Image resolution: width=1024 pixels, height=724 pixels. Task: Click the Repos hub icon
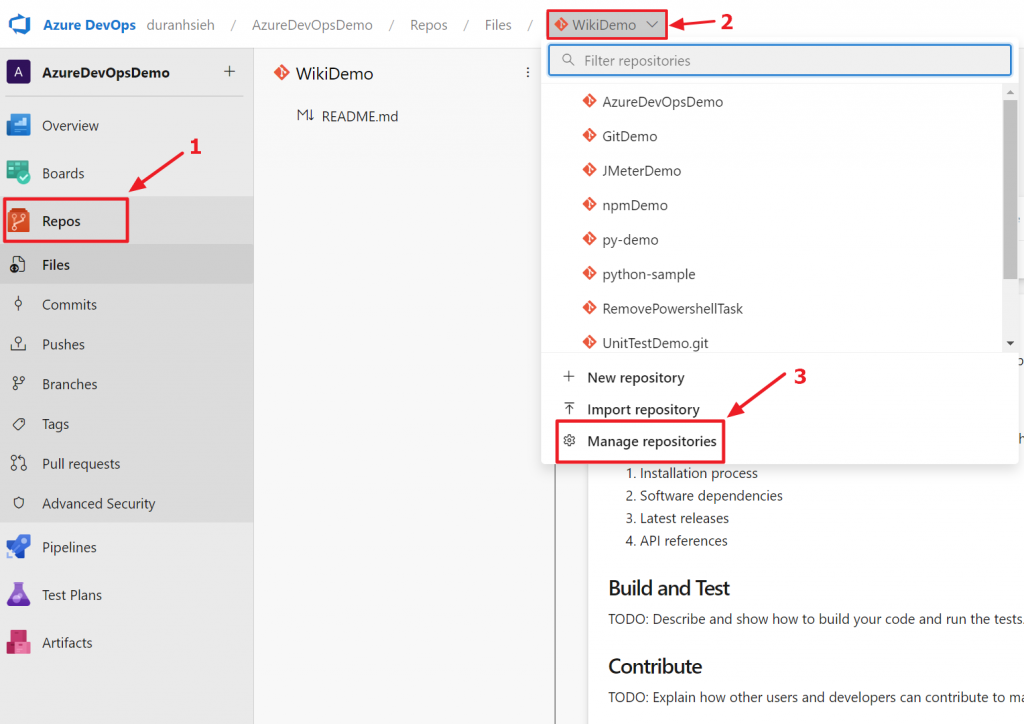coord(18,221)
